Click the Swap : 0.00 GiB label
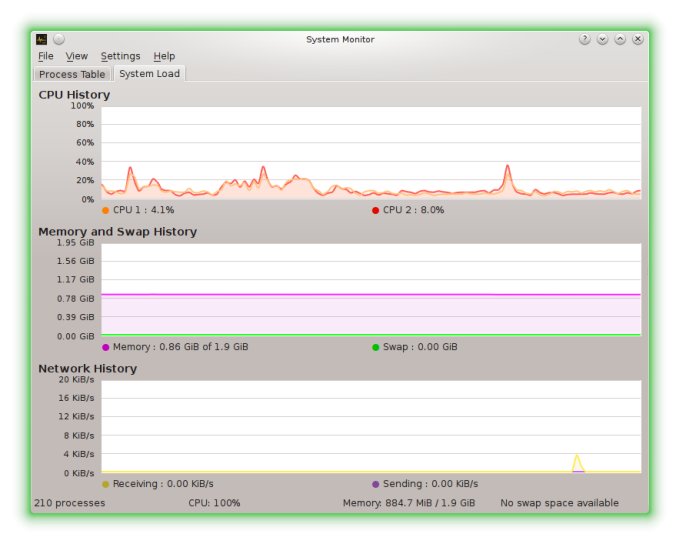The width and height of the screenshot is (680, 544). (x=420, y=347)
